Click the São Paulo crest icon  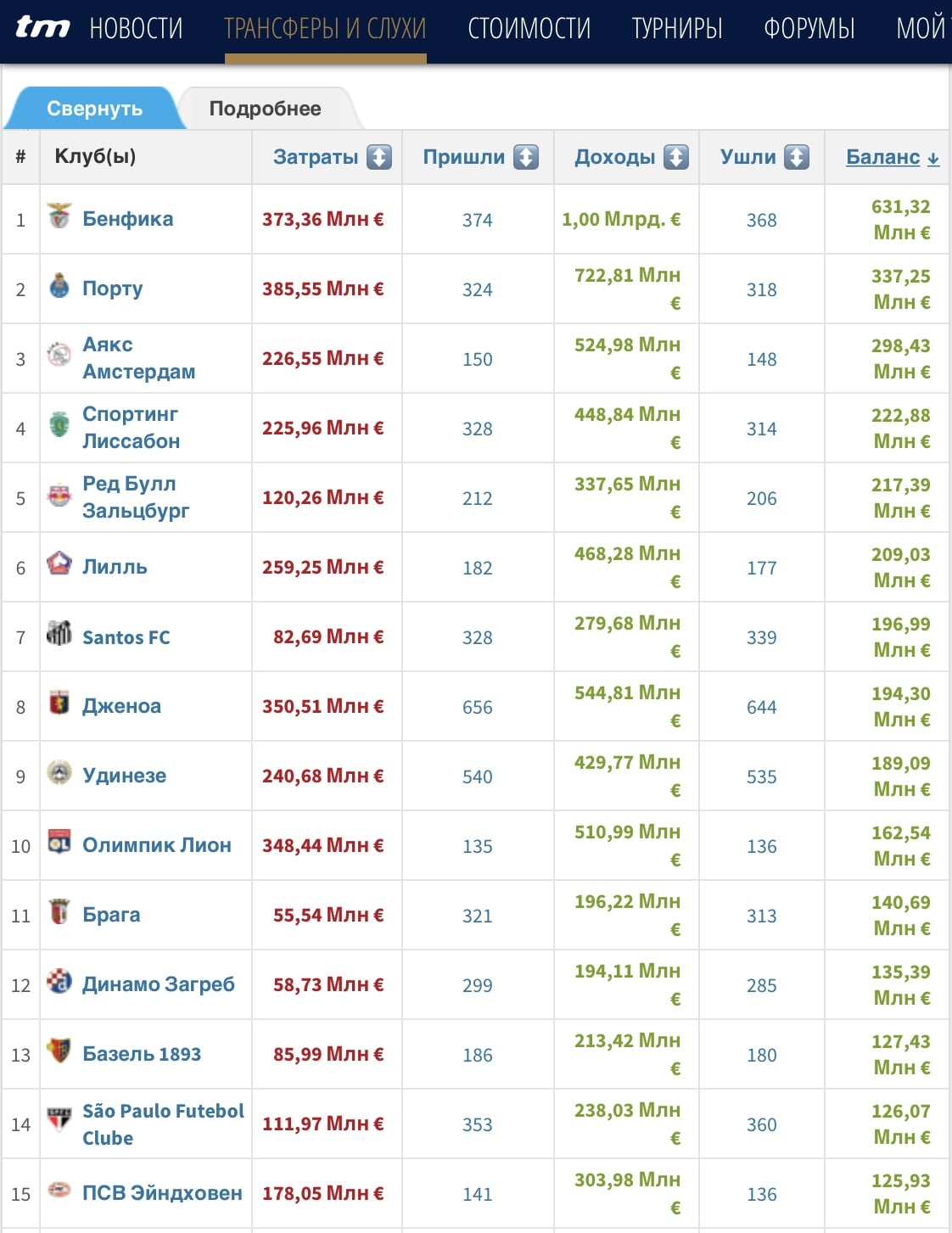[x=59, y=1121]
